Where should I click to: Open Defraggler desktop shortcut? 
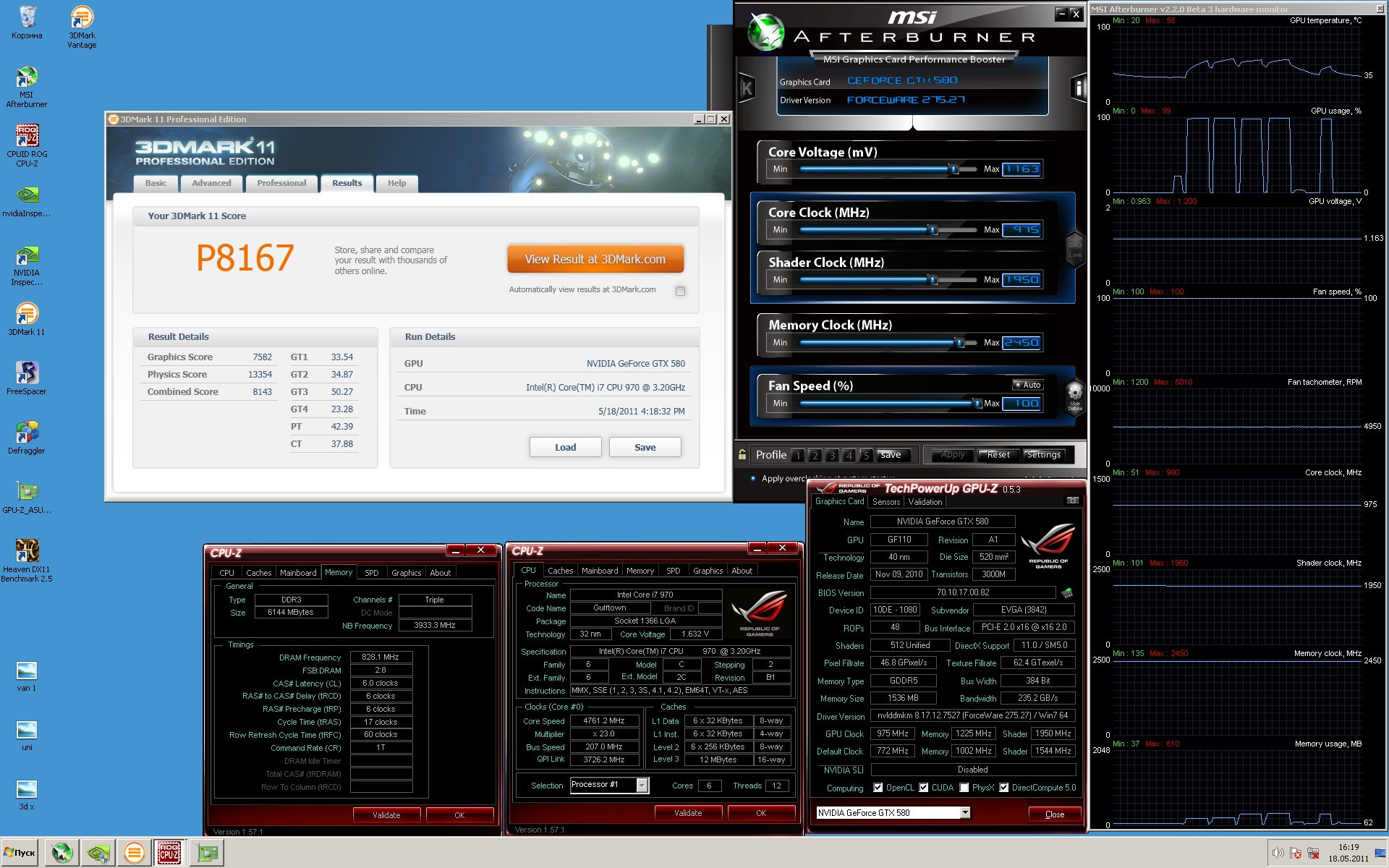27,438
